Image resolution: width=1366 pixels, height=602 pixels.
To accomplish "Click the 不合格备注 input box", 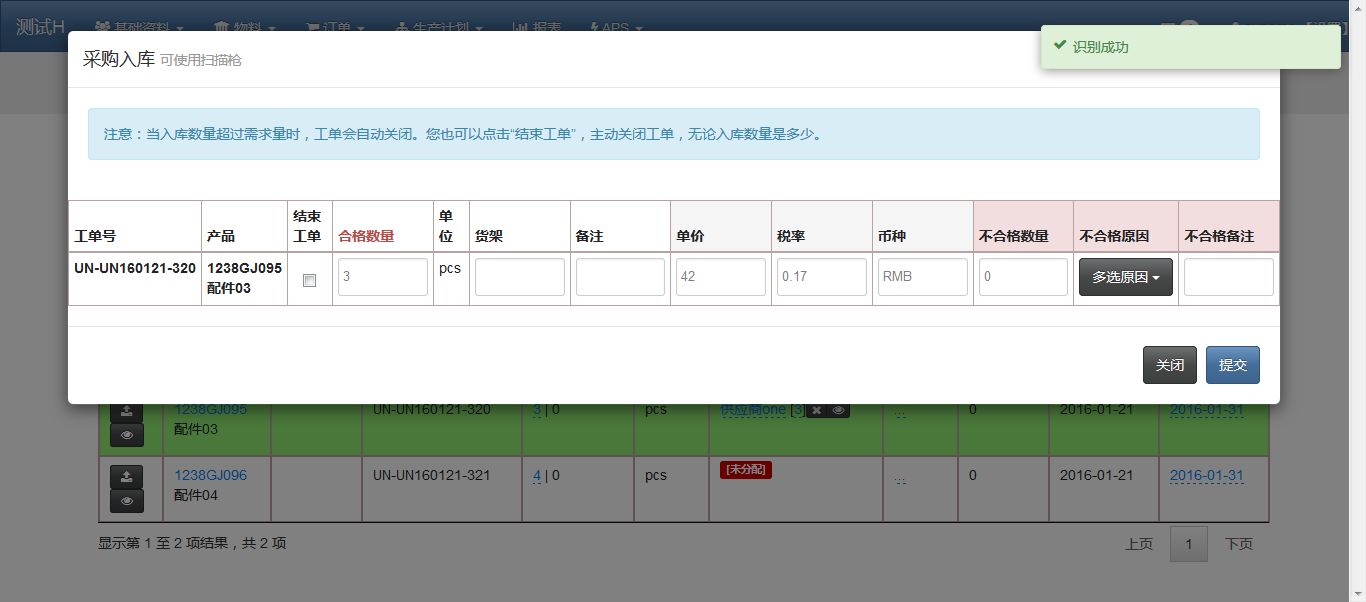I will (1228, 277).
